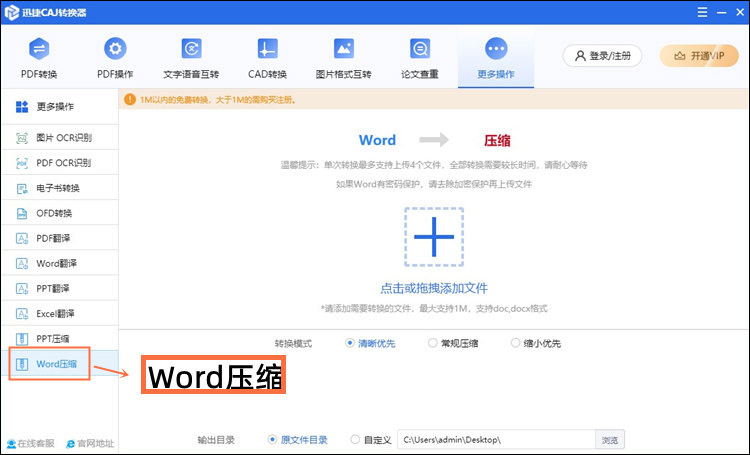Click the CAD转换 icon

point(267,49)
